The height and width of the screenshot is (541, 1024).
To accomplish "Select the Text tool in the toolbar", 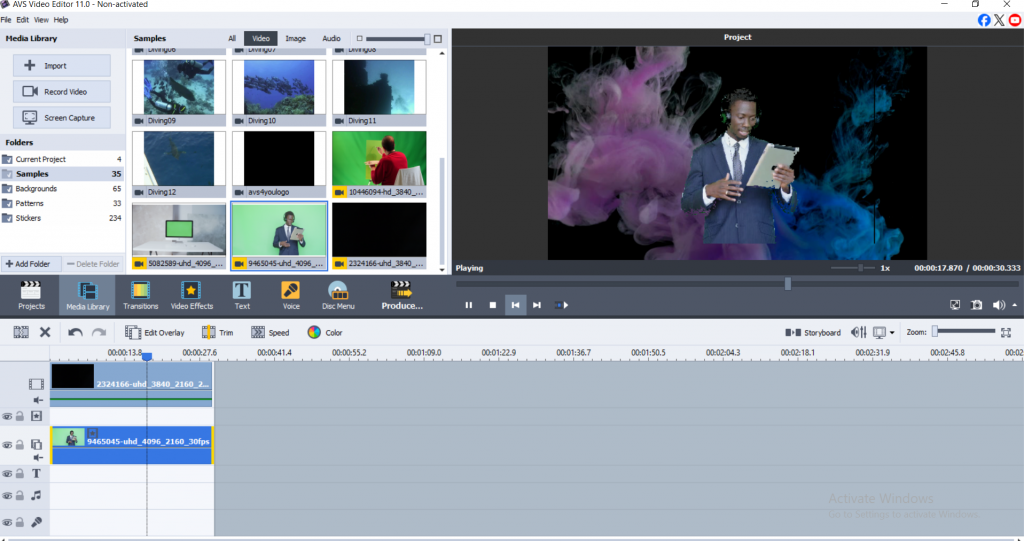I will [x=242, y=295].
